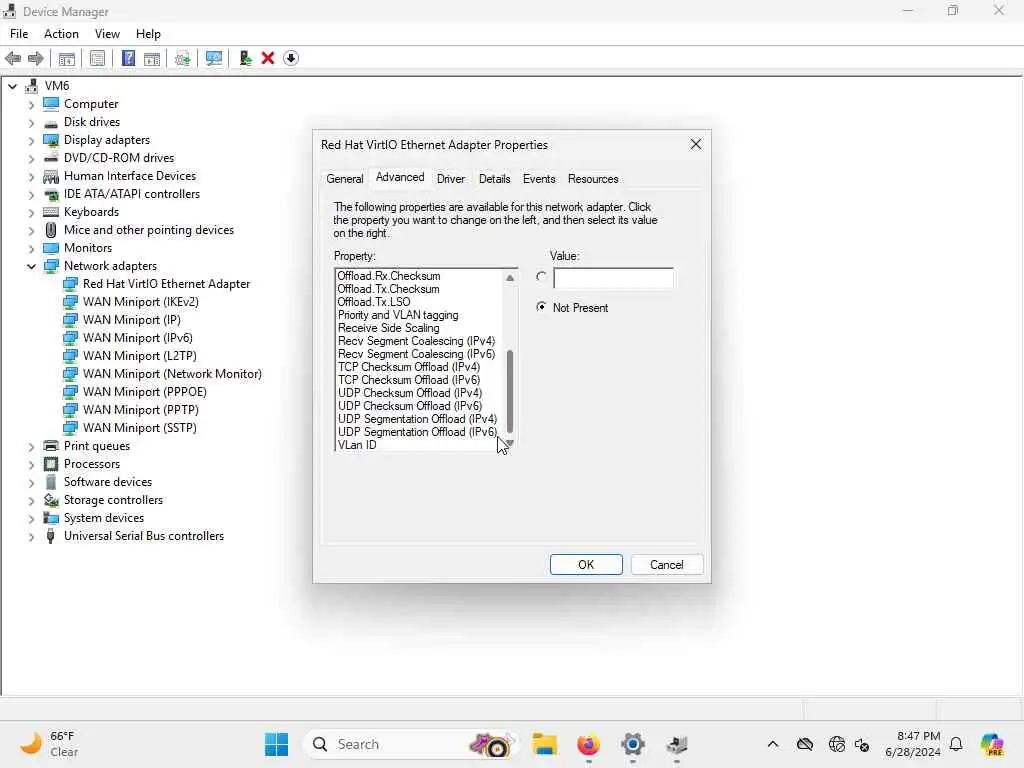
Task: Click the property list scrollbar thumb
Action: tap(510, 391)
